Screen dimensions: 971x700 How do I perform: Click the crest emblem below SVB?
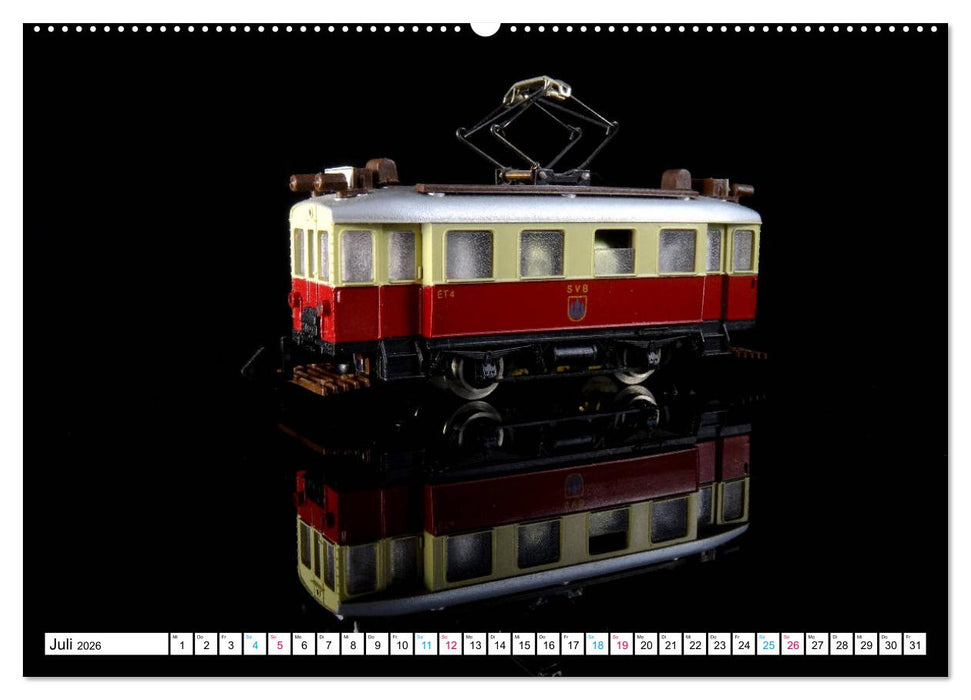click(577, 309)
